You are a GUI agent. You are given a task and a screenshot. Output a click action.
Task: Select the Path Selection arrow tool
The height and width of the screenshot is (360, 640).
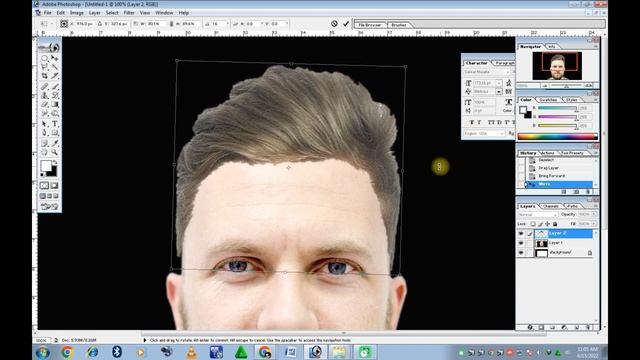click(x=44, y=124)
